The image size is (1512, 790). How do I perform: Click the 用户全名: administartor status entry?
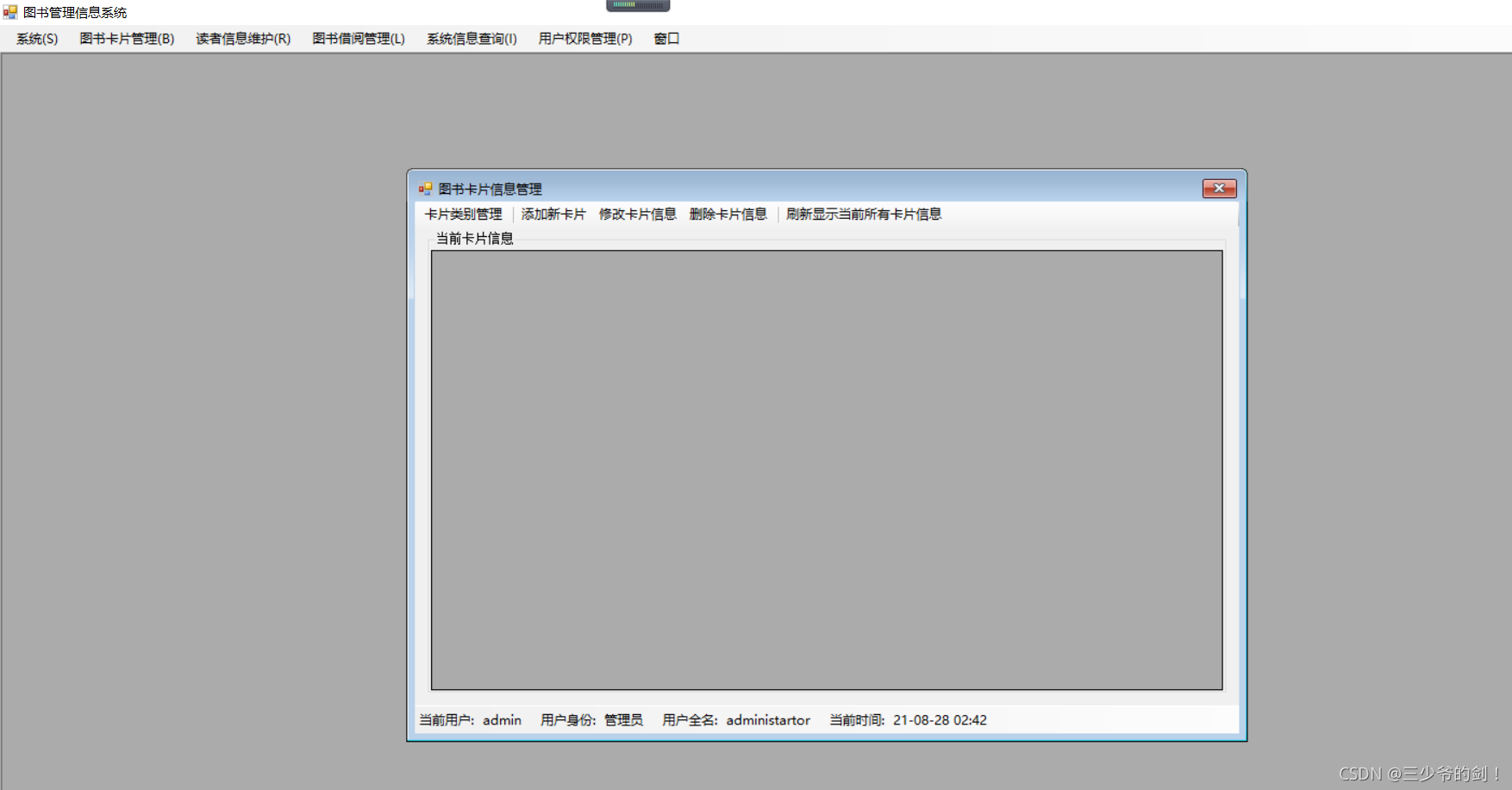(x=736, y=720)
